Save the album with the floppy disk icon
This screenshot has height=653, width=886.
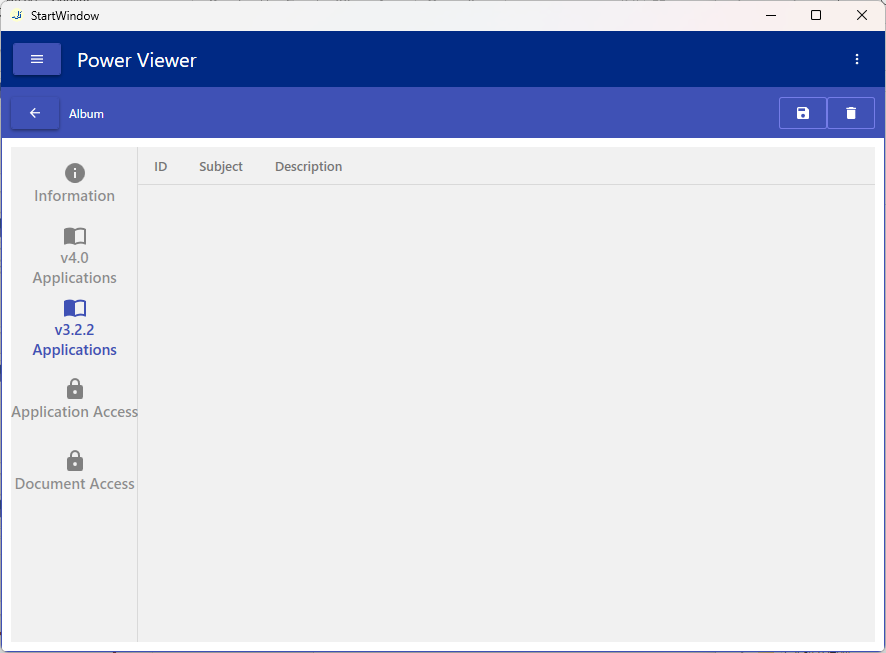click(x=802, y=113)
